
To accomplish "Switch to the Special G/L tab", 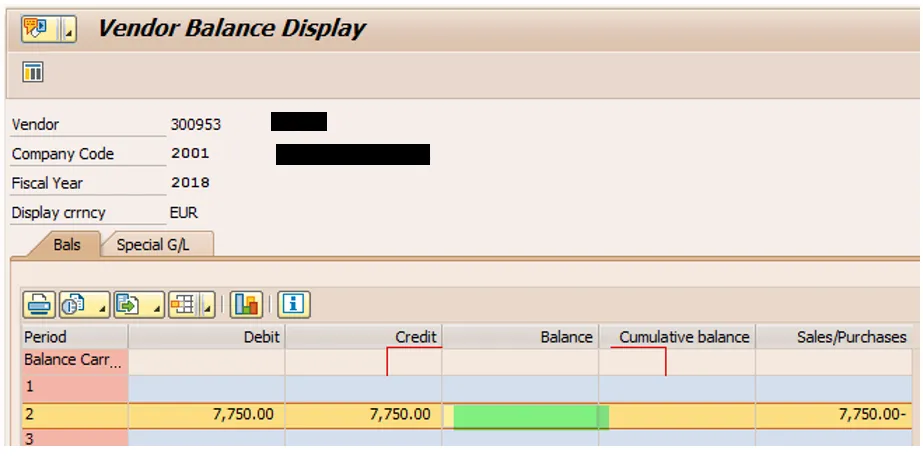I will pyautogui.click(x=153, y=244).
